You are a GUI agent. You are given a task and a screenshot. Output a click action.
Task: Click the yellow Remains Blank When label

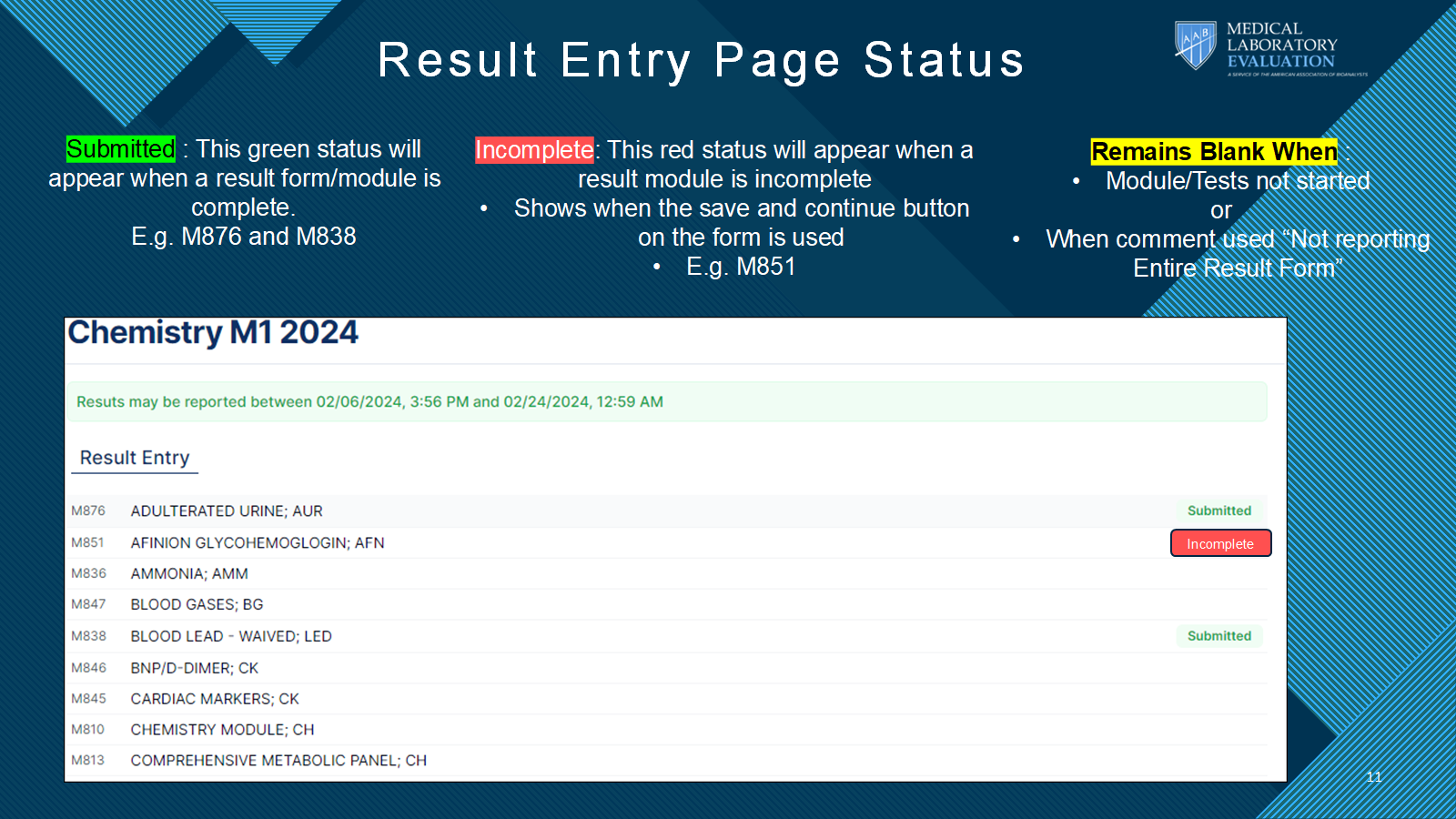tap(1214, 152)
